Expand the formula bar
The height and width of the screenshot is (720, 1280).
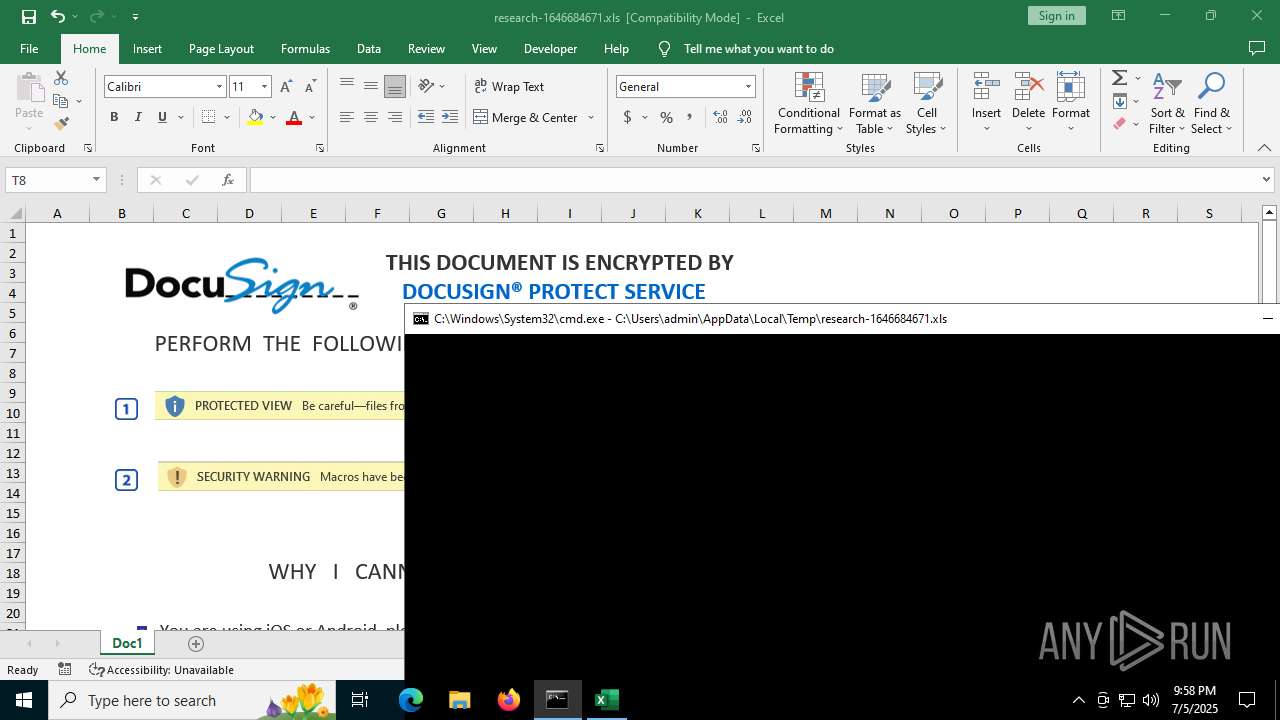click(x=1266, y=180)
